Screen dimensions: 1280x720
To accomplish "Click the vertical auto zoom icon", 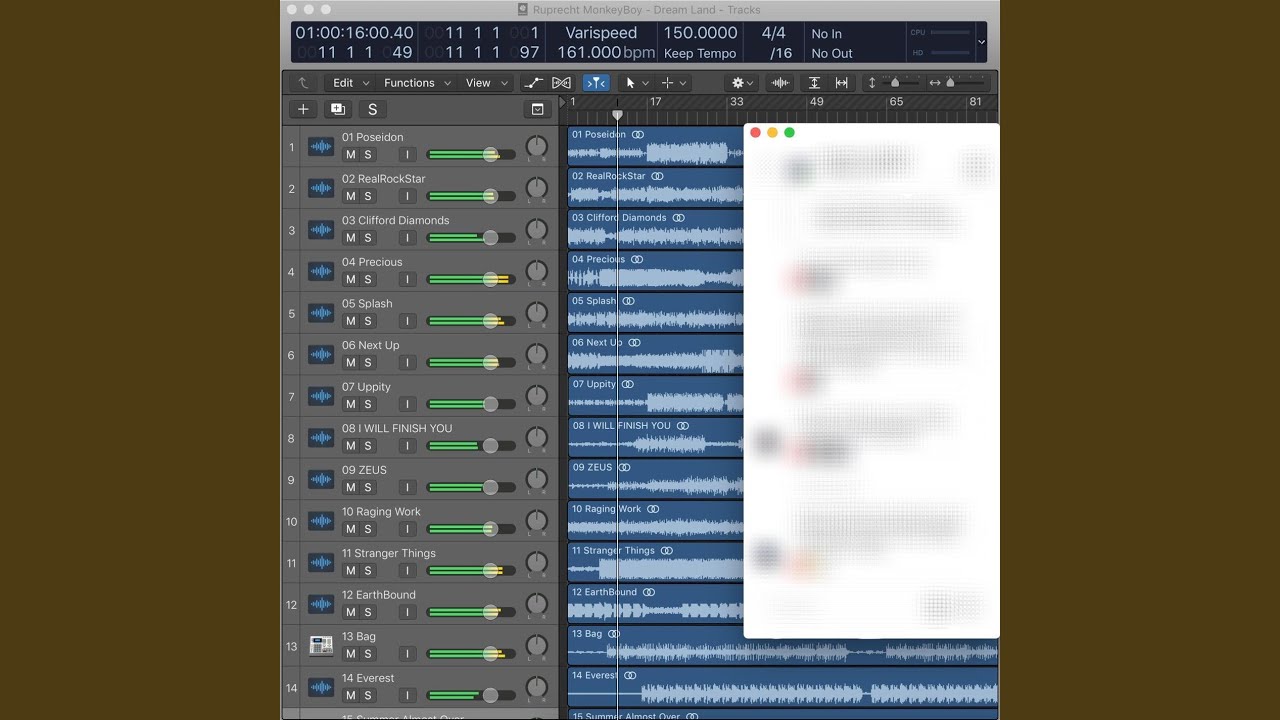I will coord(814,83).
